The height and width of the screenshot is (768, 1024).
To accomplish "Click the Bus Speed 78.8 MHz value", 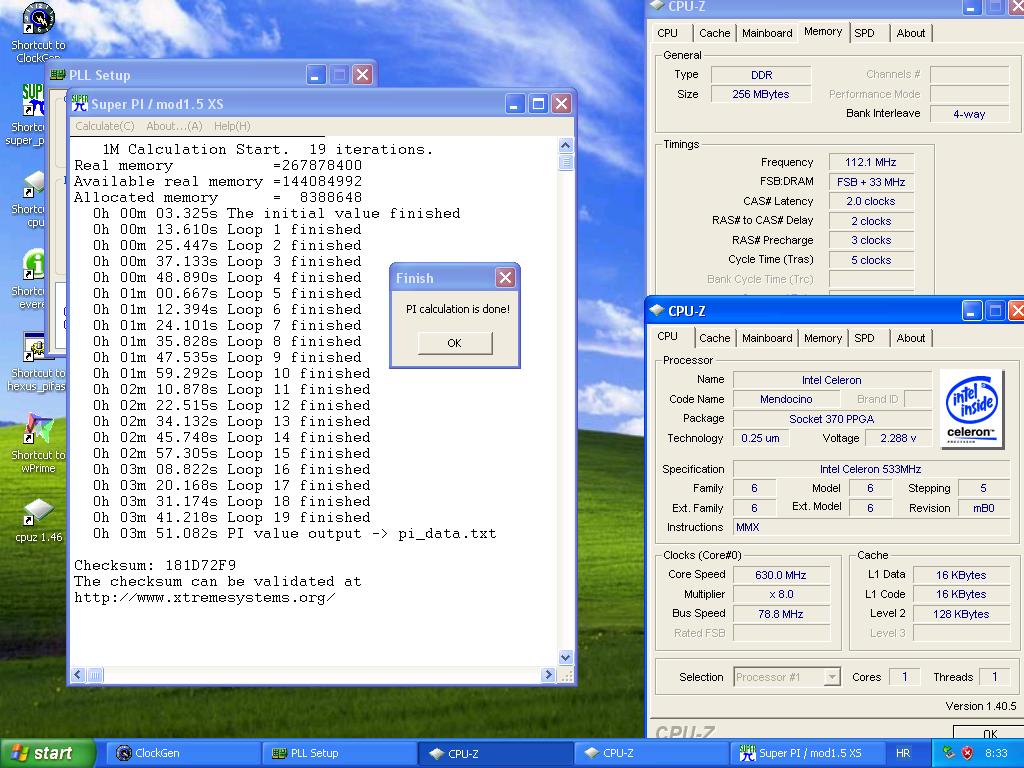I will [781, 614].
